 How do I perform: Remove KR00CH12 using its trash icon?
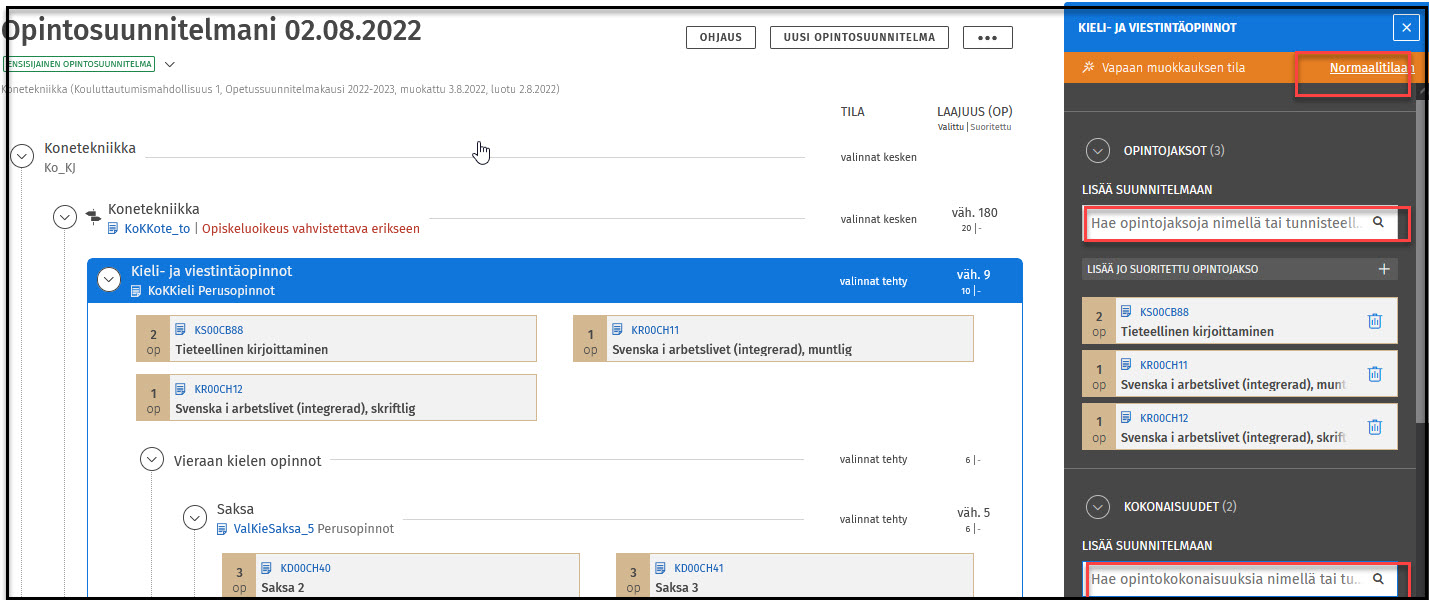click(x=1374, y=427)
